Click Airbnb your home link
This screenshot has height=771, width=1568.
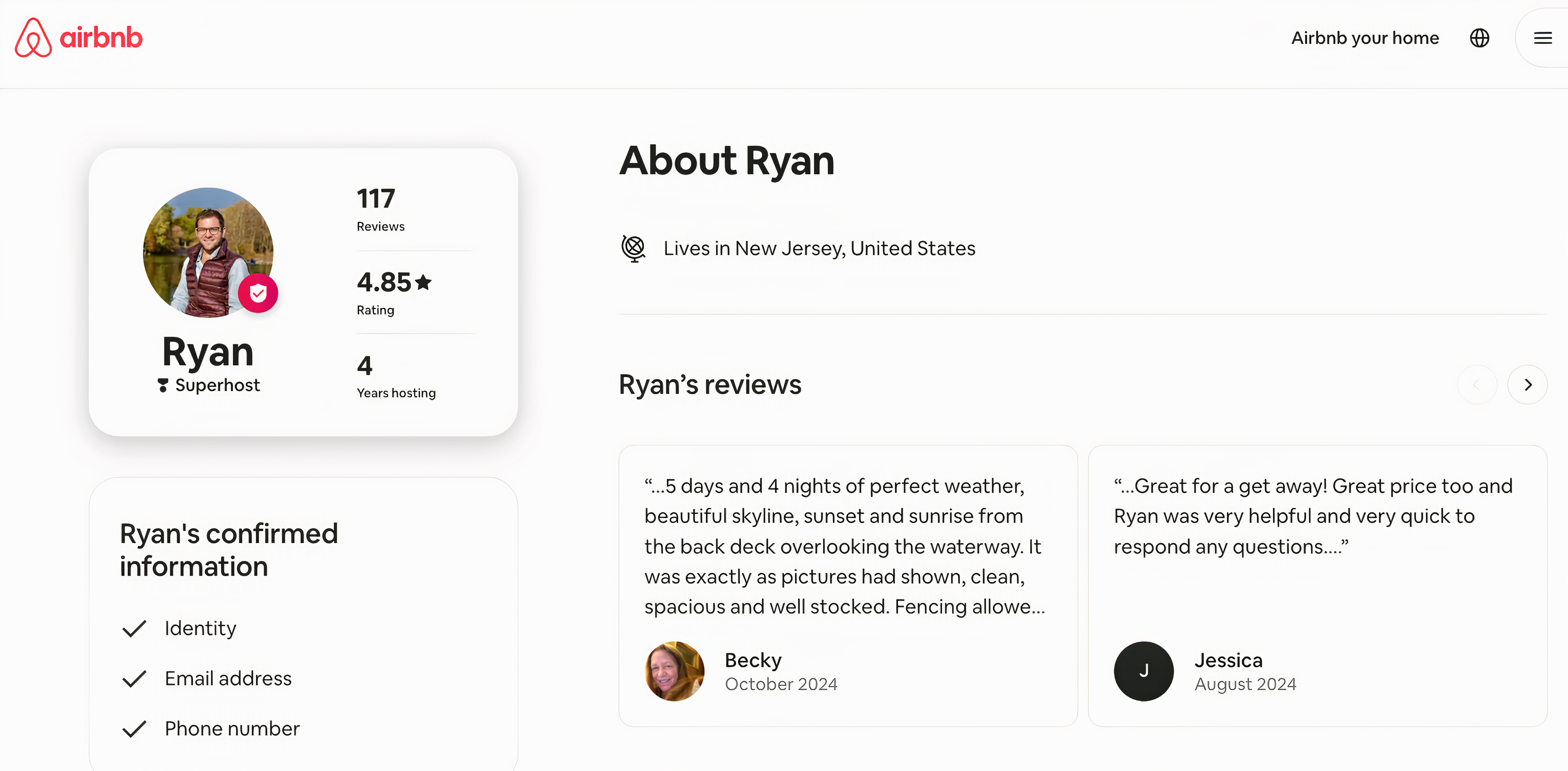click(1365, 38)
